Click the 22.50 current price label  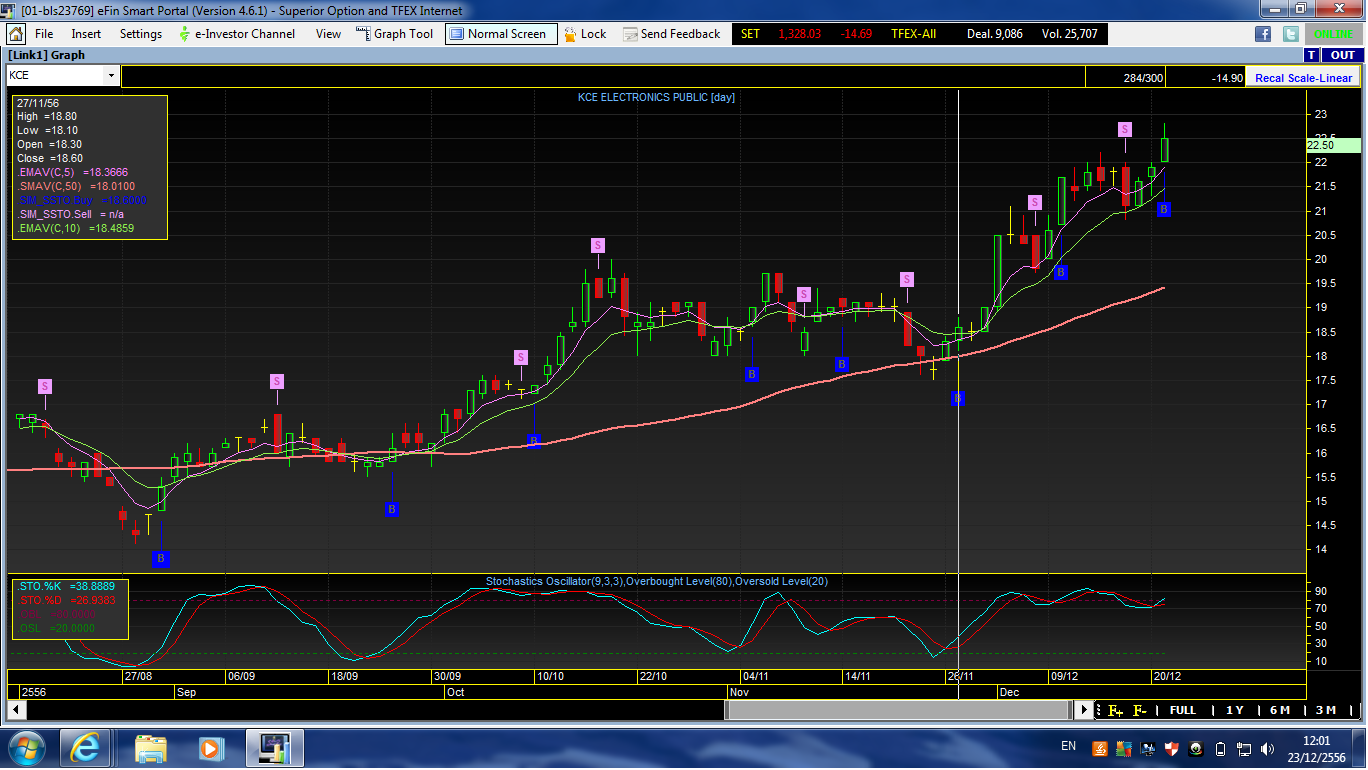coord(1334,145)
